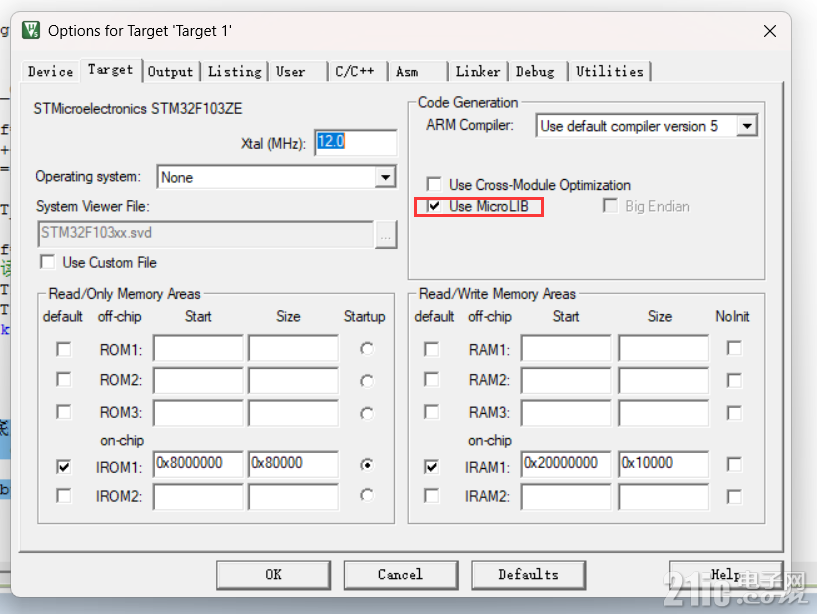Click the IROM1 Start address field

198,464
